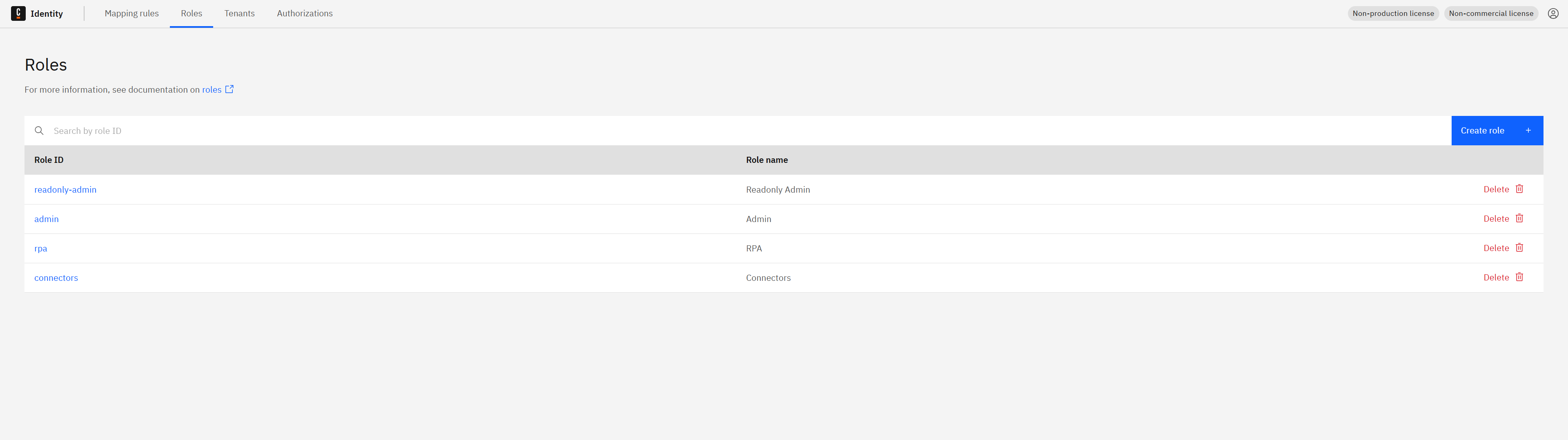Open the user profile avatar icon
Image resolution: width=1568 pixels, height=440 pixels.
point(1553,13)
